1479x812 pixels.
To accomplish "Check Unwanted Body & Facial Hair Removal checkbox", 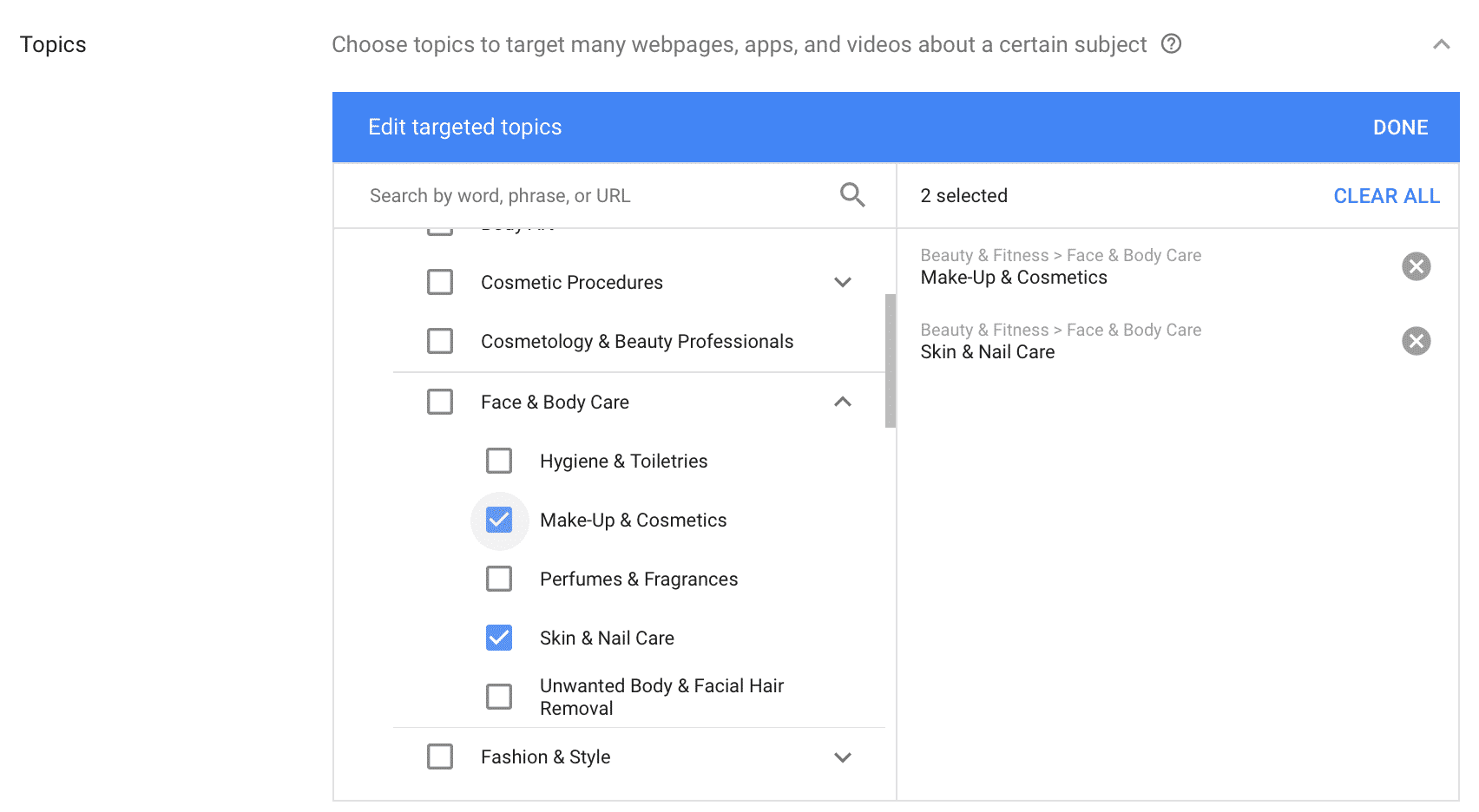I will (x=499, y=697).
